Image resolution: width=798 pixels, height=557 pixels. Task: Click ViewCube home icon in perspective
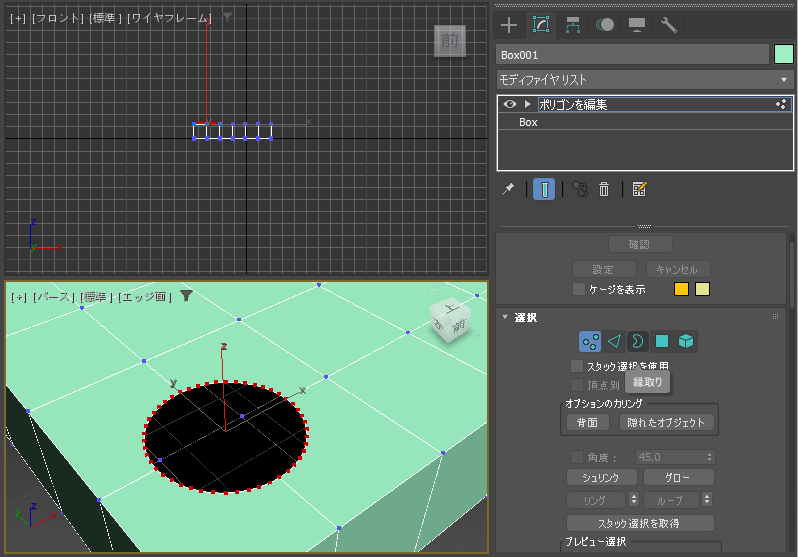coord(433,291)
